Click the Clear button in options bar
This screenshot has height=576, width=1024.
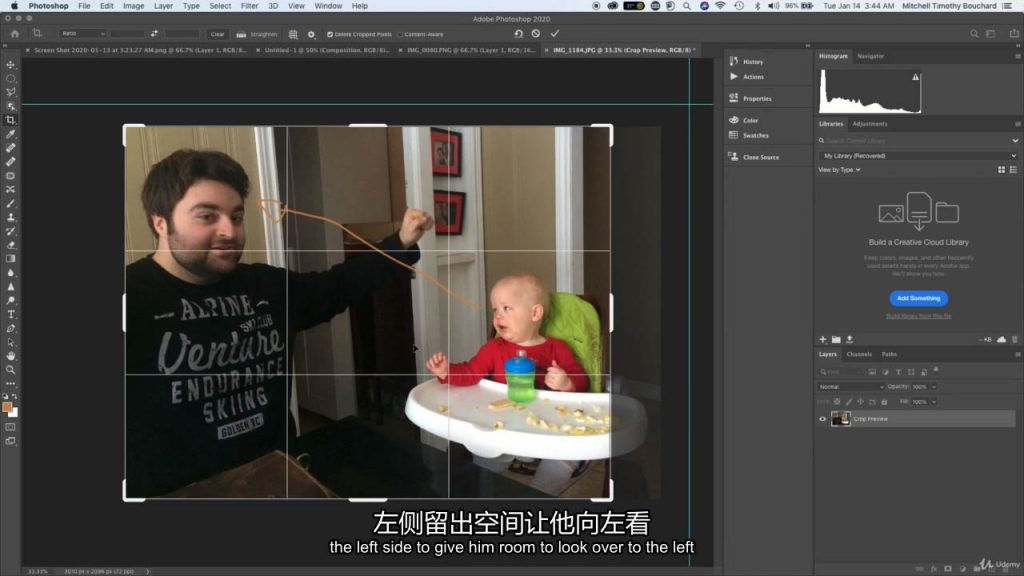(x=217, y=34)
